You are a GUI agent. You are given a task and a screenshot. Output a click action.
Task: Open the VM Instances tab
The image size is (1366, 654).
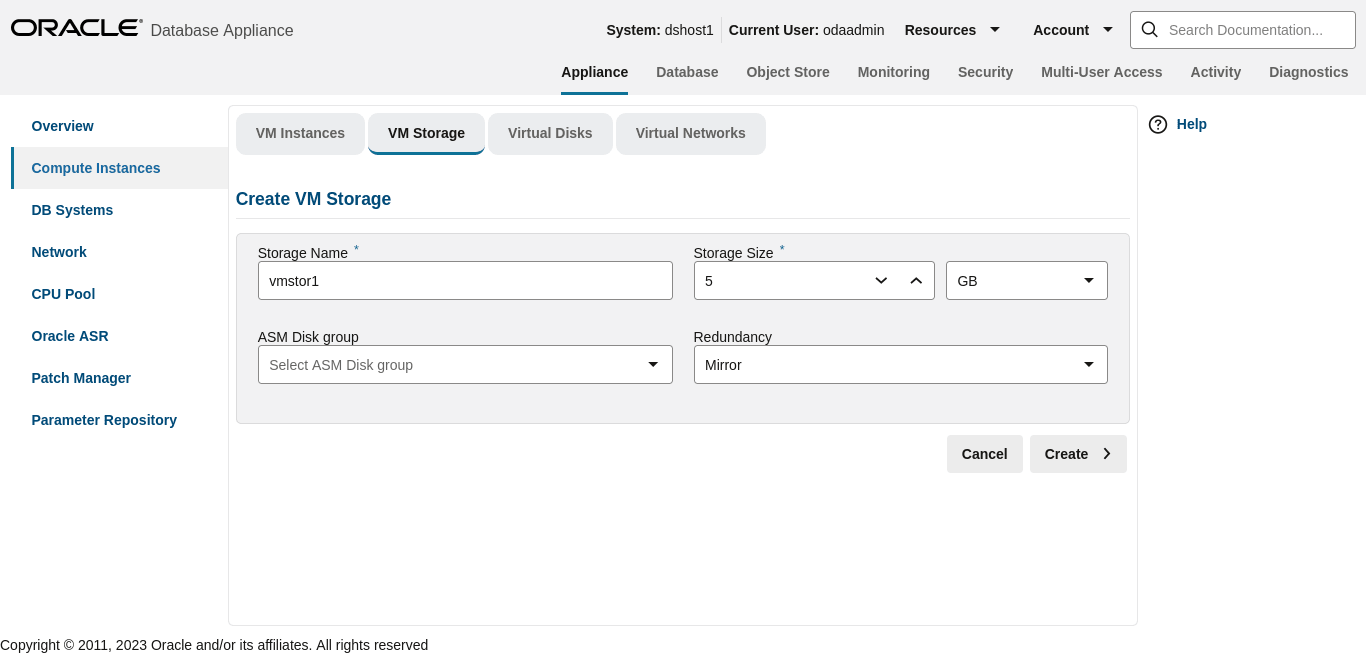(300, 133)
